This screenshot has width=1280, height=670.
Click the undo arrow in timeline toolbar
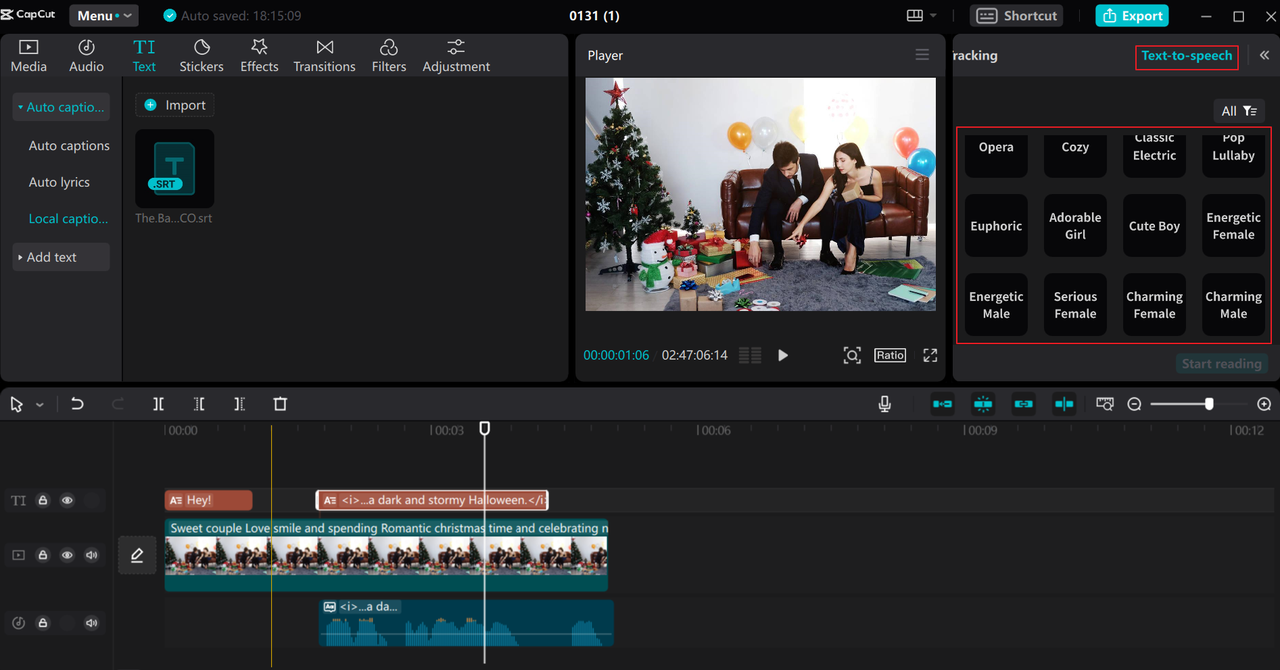(x=77, y=404)
